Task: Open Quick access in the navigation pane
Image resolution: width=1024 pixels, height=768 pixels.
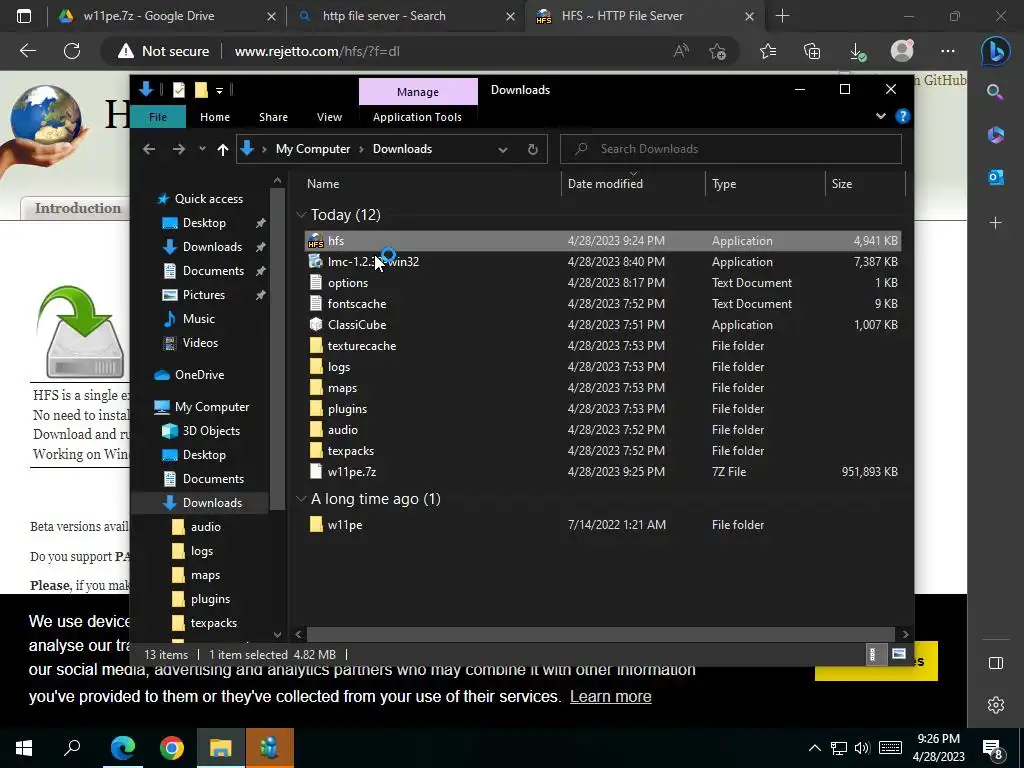Action: [x=208, y=199]
